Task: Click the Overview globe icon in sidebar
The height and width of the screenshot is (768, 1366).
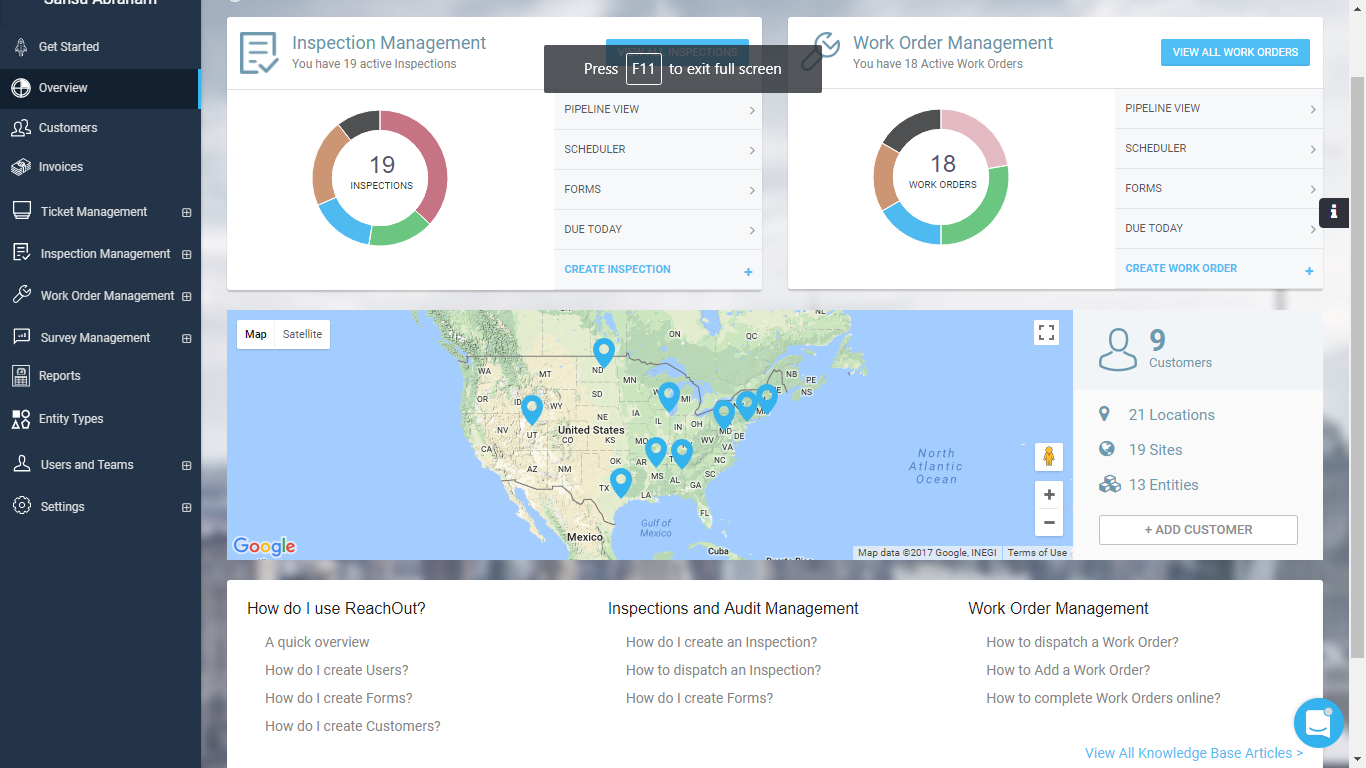Action: click(20, 88)
